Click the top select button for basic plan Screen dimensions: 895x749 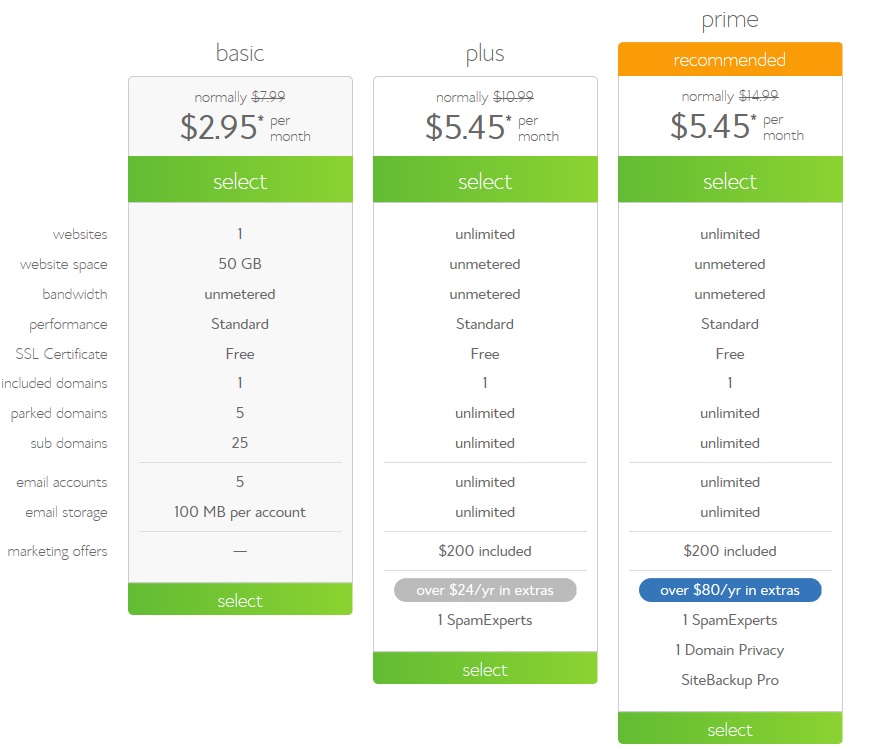click(240, 179)
